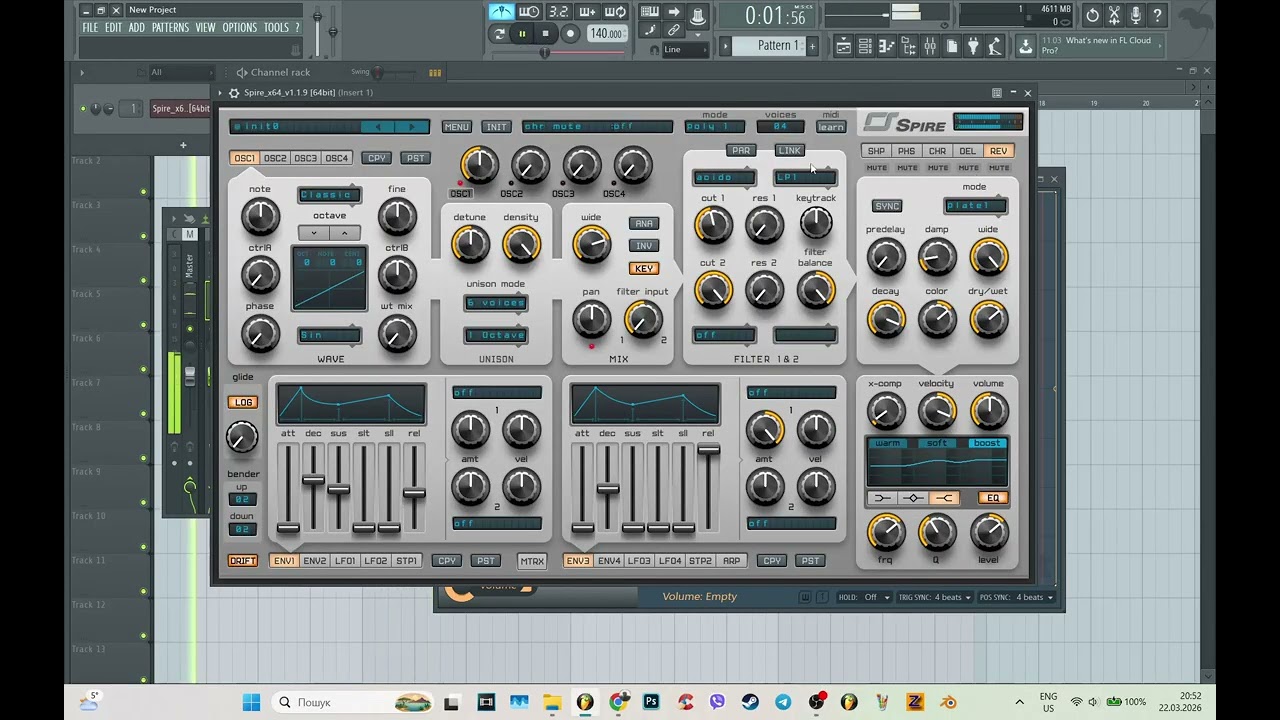Open Steam from the Windows taskbar

[750, 702]
